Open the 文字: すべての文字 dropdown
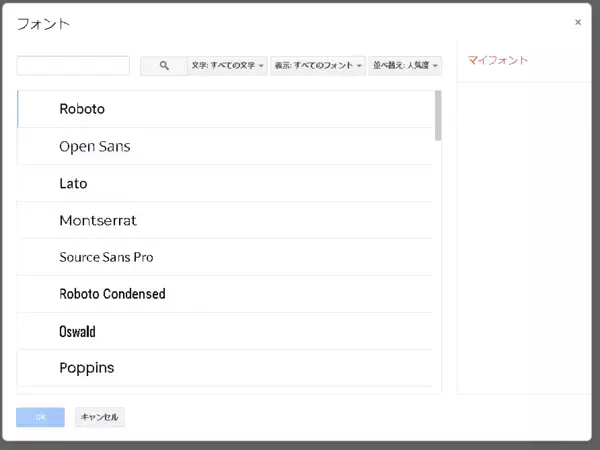Image resolution: width=600 pixels, height=450 pixels. [x=228, y=65]
